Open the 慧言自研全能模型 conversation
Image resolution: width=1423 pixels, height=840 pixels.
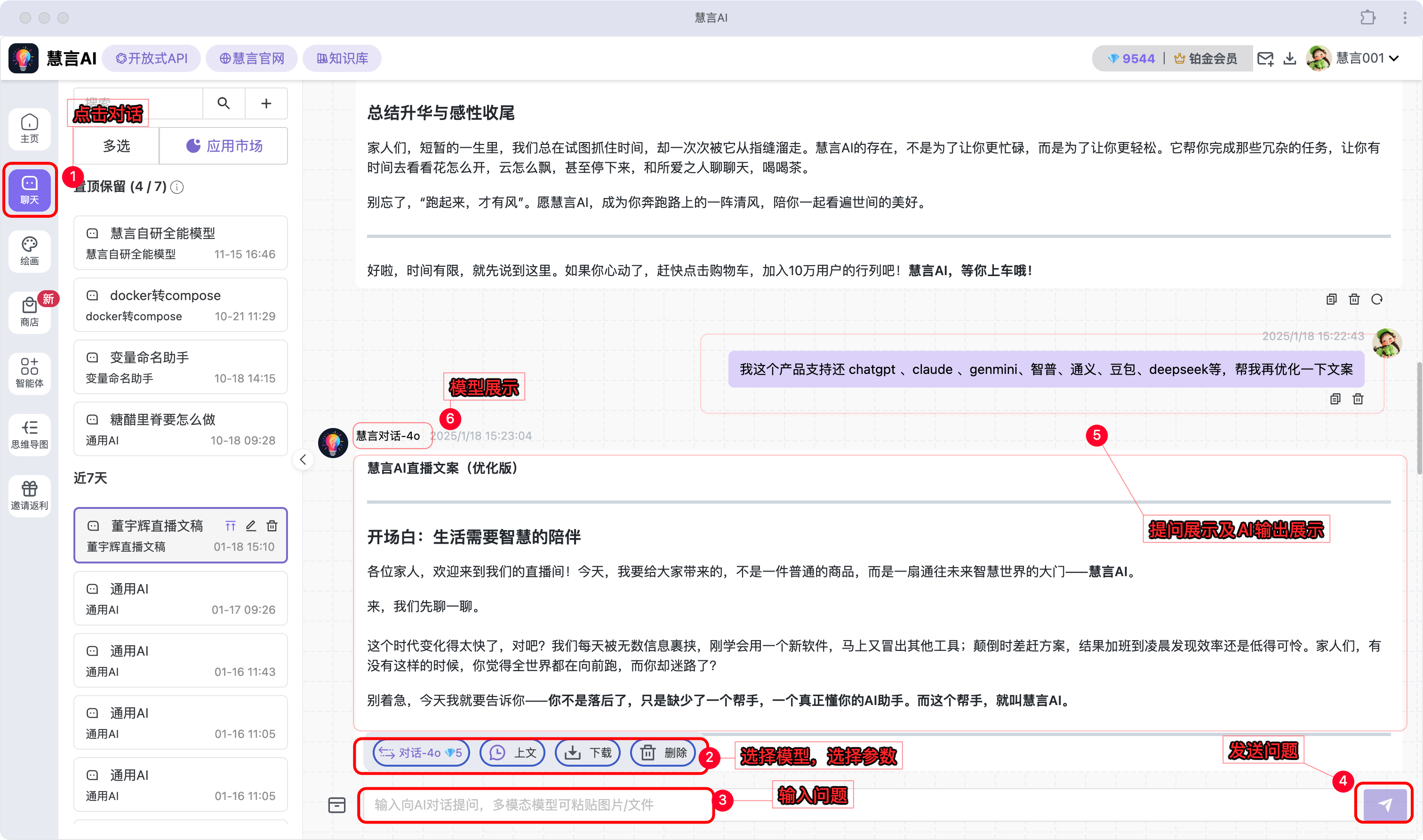point(181,243)
